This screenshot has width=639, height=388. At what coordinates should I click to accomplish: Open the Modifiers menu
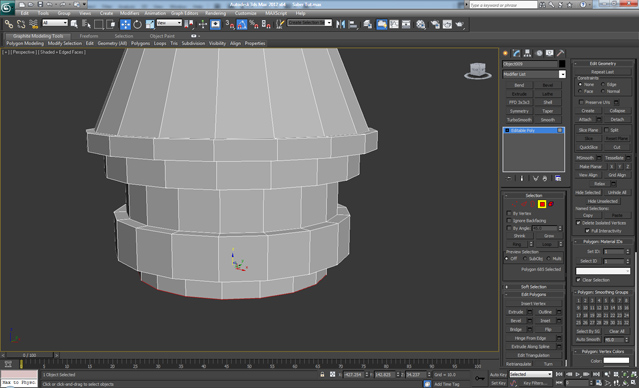click(130, 13)
